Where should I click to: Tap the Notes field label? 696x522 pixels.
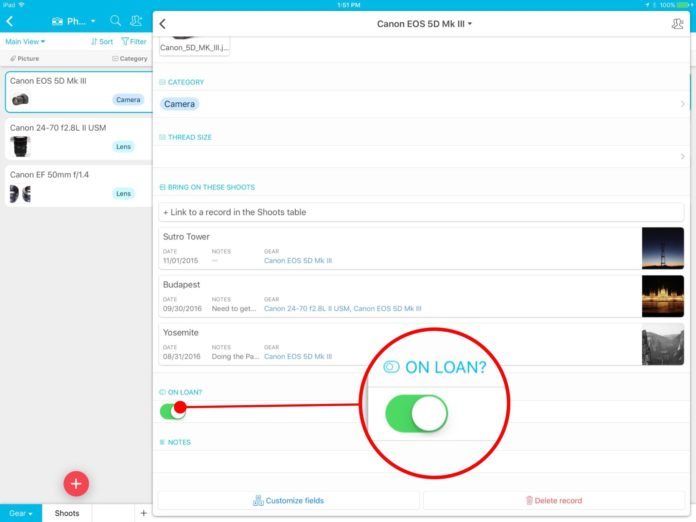pyautogui.click(x=175, y=442)
